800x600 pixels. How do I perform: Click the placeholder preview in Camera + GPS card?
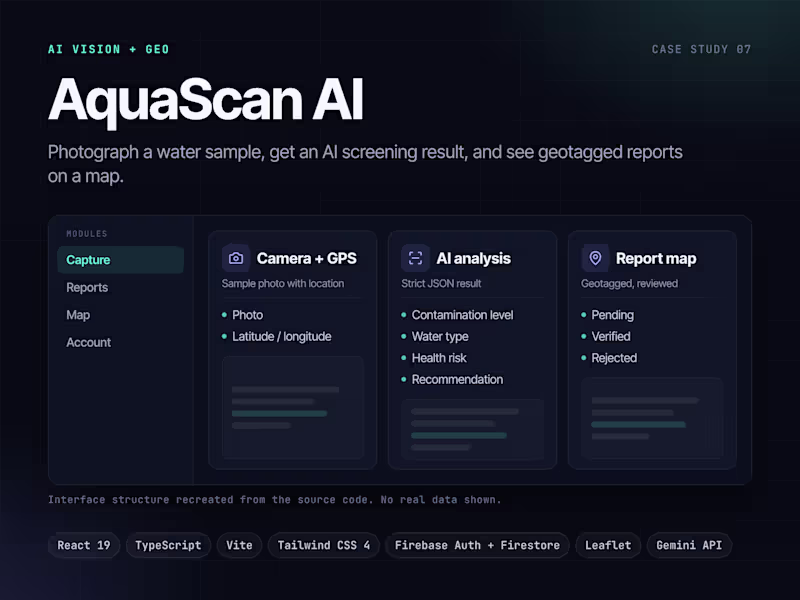293,407
